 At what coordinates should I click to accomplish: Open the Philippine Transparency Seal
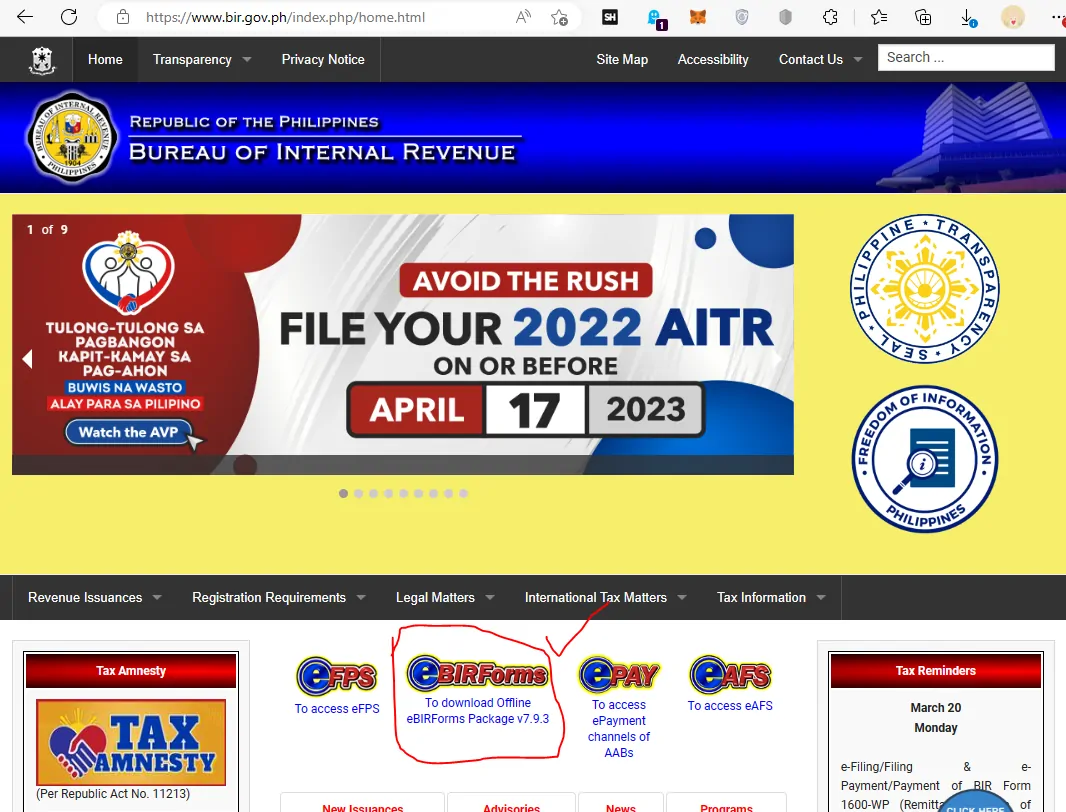coord(925,288)
